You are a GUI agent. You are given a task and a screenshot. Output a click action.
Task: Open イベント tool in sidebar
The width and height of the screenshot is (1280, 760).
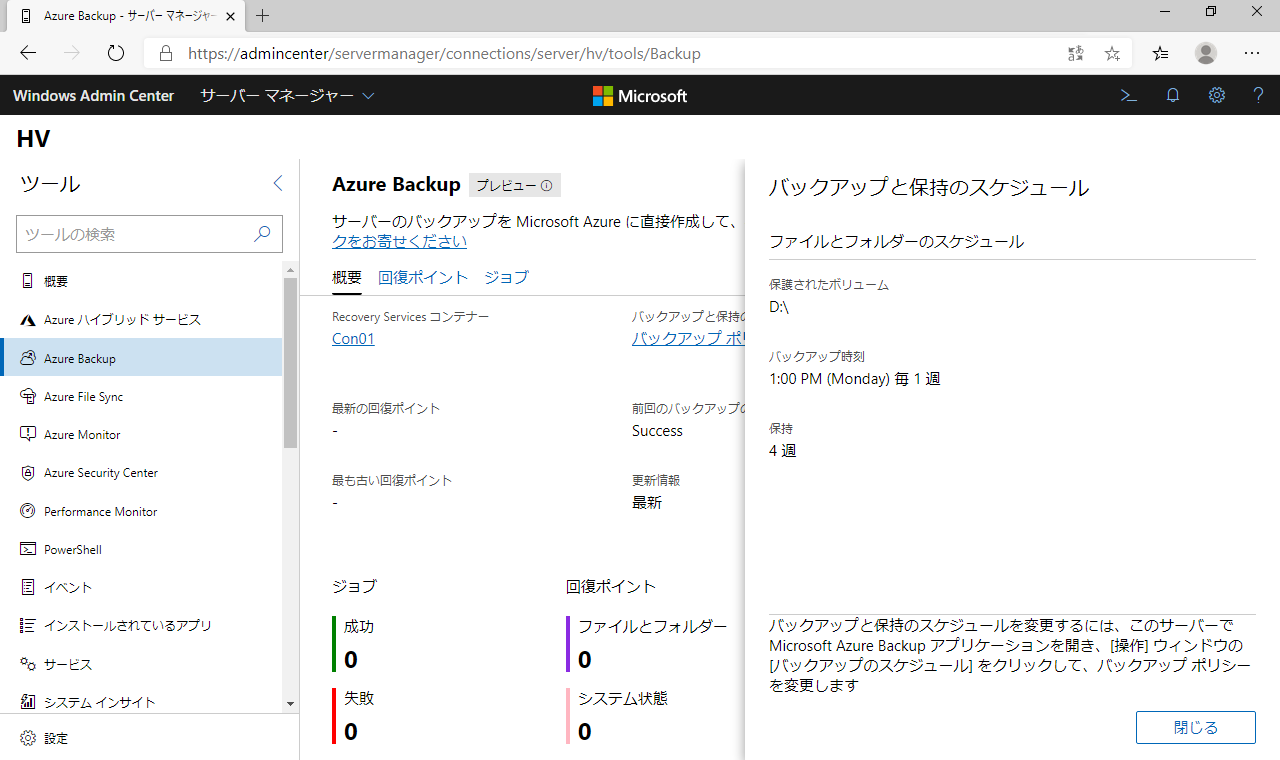pos(142,588)
